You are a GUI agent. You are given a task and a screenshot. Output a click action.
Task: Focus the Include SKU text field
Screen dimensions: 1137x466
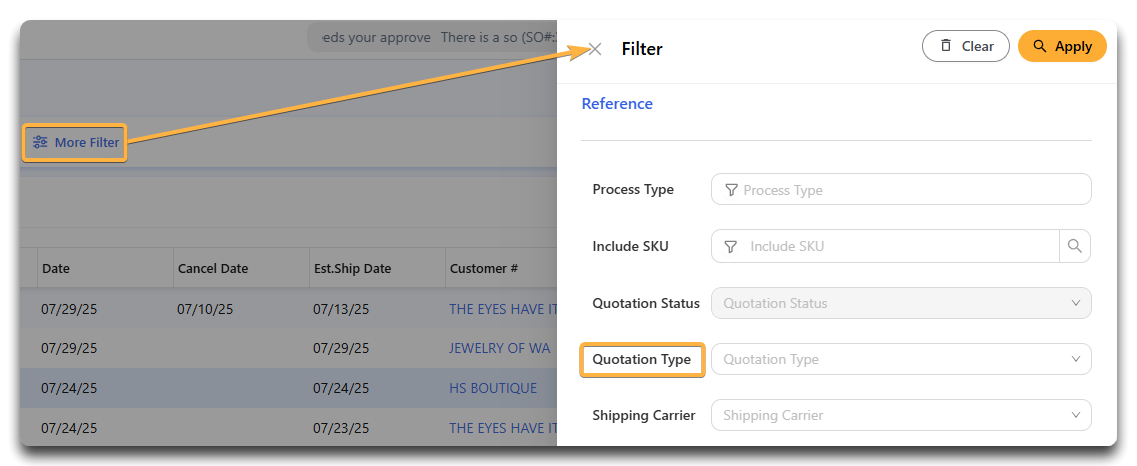pos(885,246)
